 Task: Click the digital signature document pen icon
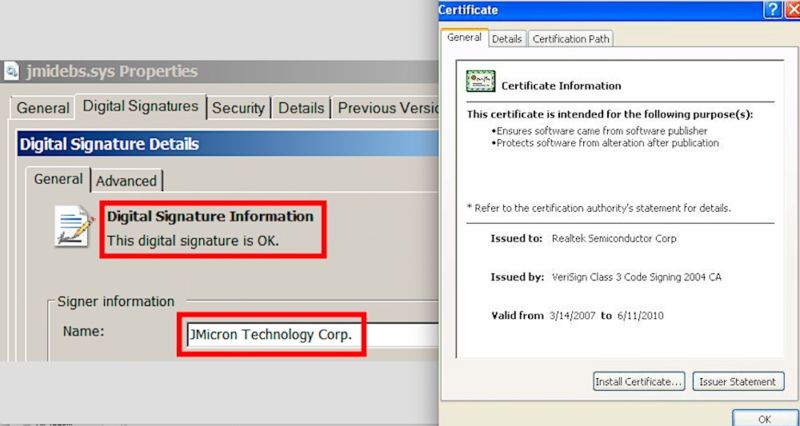click(74, 227)
